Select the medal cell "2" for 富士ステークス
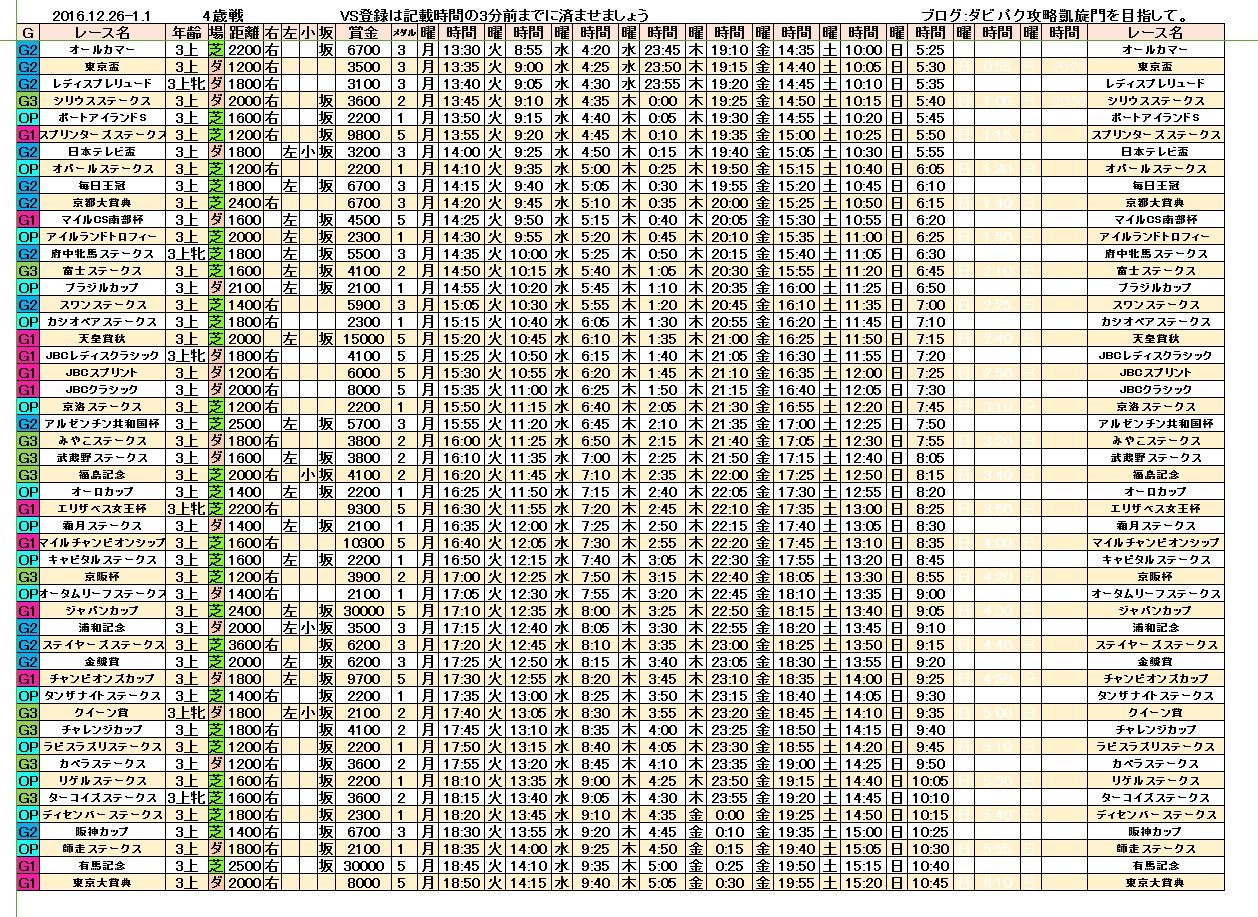This screenshot has width=1258, height=917. point(403,270)
